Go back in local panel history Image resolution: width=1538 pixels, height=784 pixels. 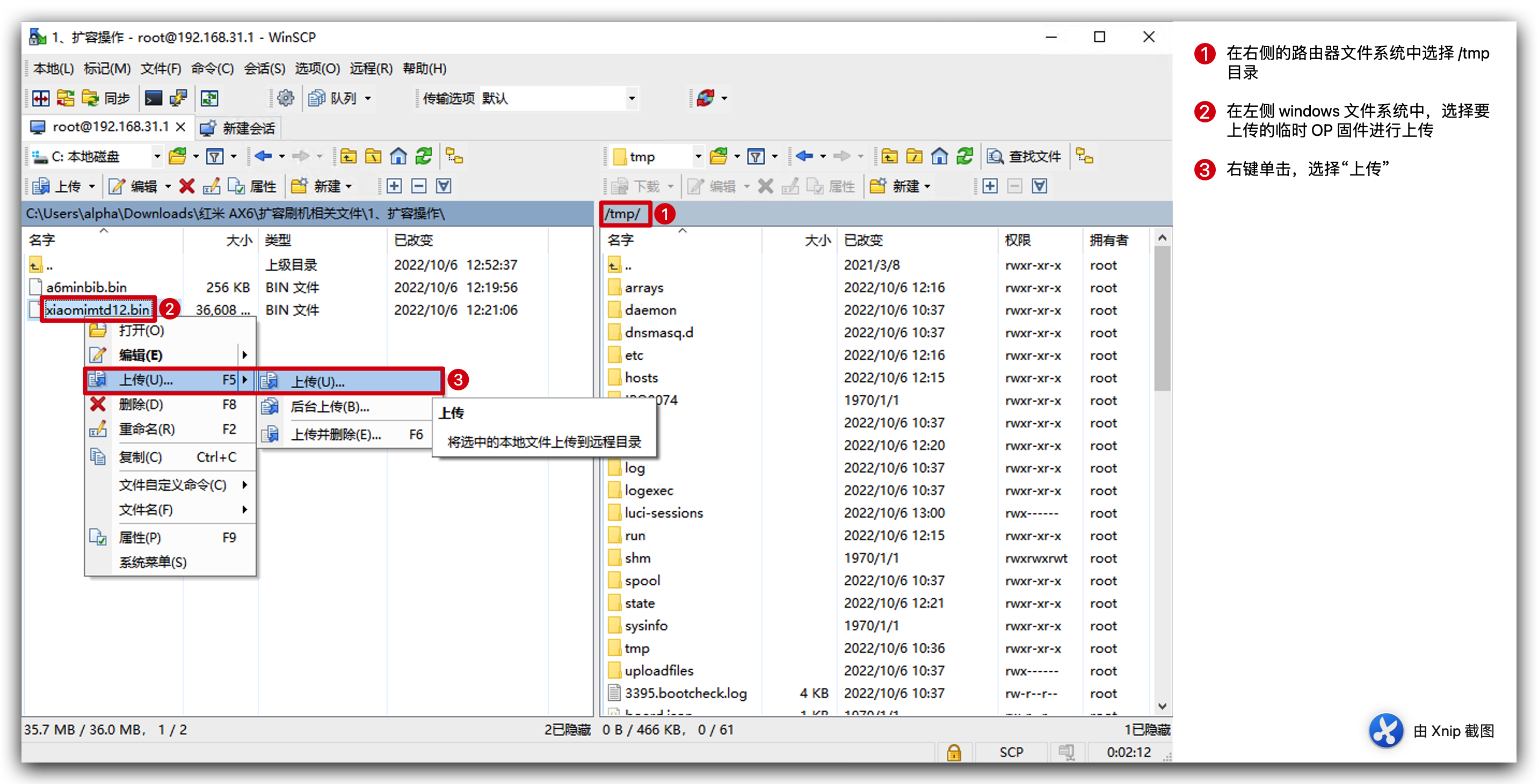tap(263, 157)
